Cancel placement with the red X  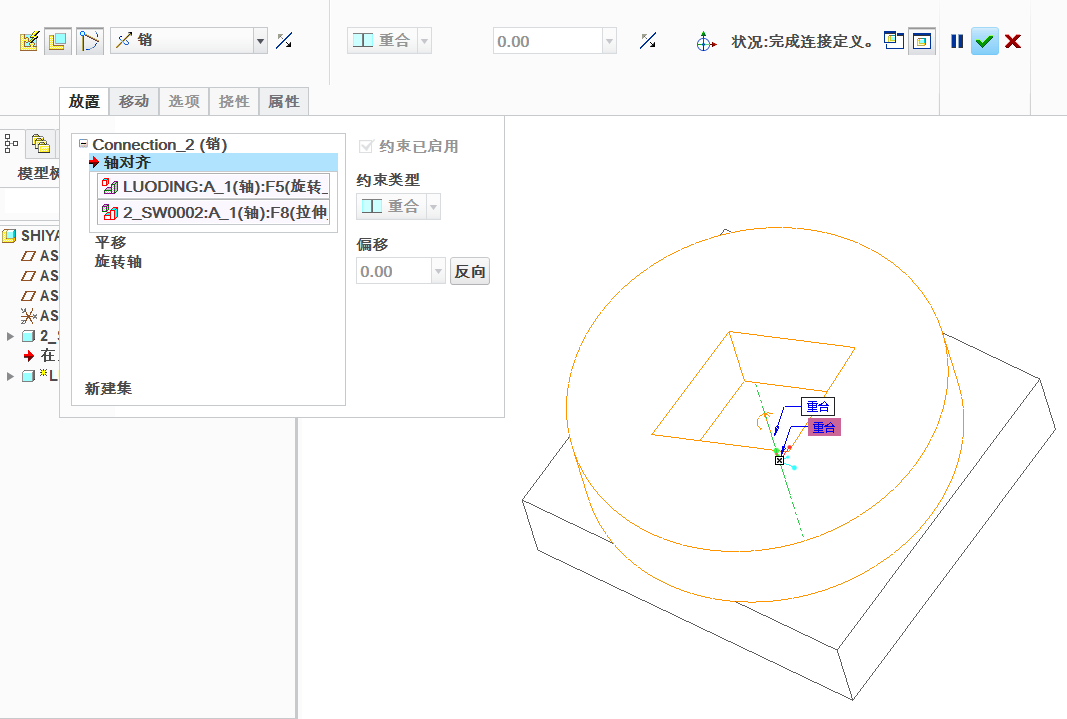coord(1013,41)
